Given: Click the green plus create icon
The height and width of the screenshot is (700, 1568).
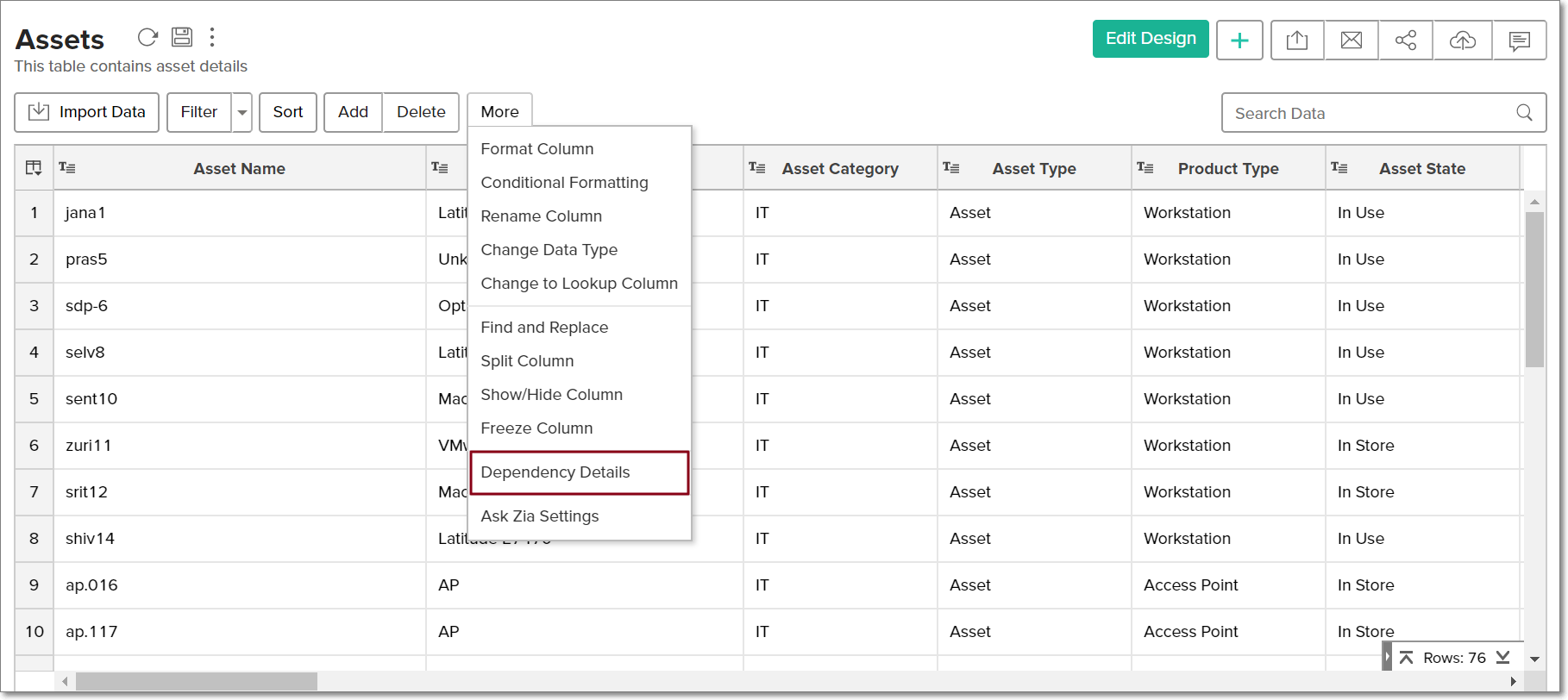Looking at the screenshot, I should [x=1239, y=41].
